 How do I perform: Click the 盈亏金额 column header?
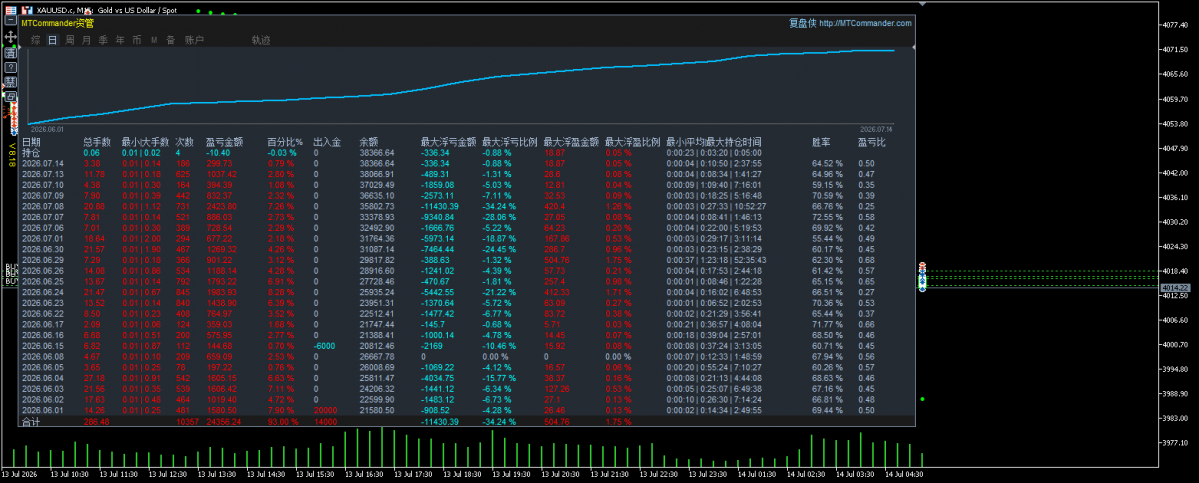[x=224, y=142]
